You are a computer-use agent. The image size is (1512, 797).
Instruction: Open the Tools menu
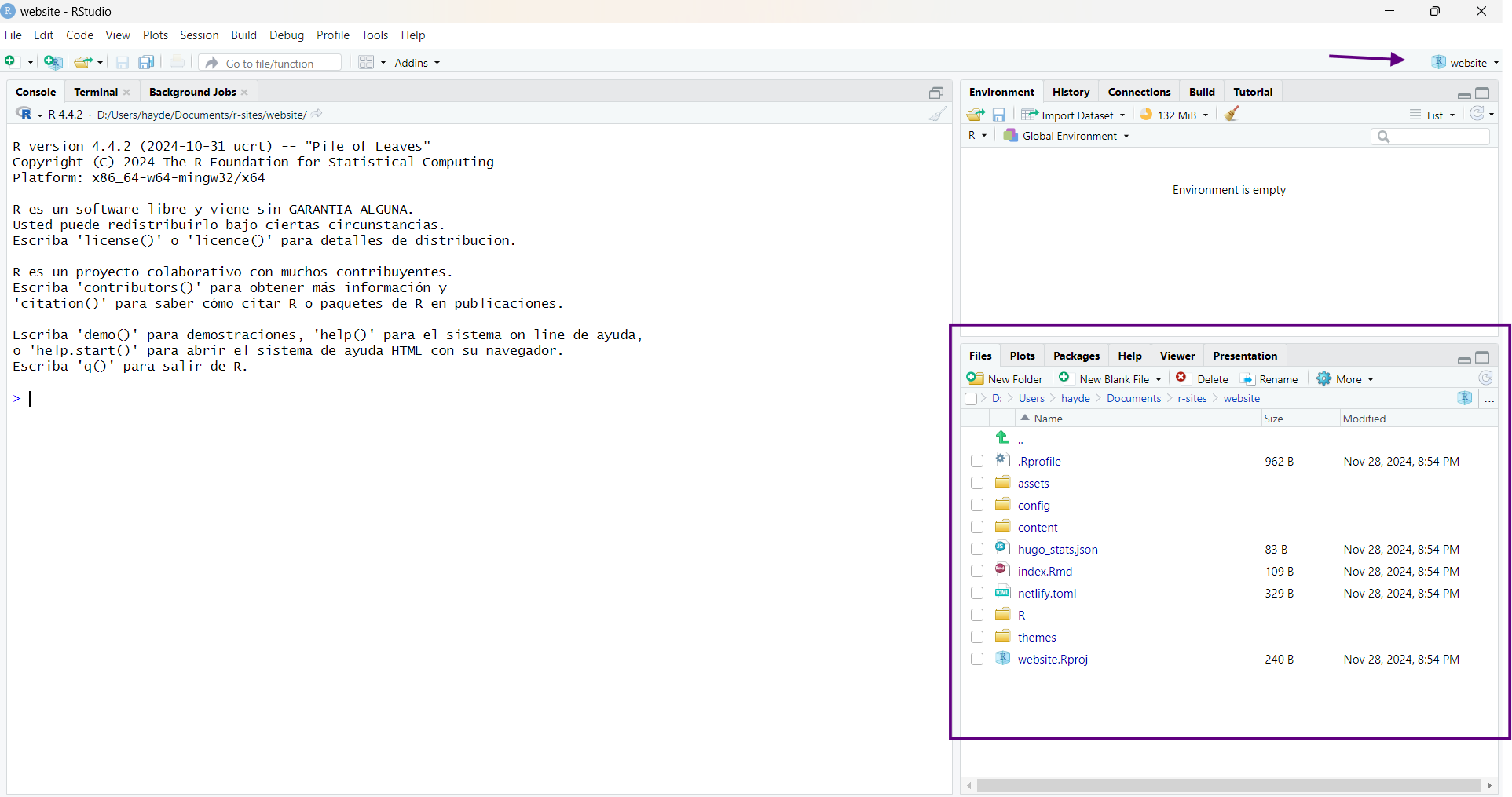click(x=375, y=35)
